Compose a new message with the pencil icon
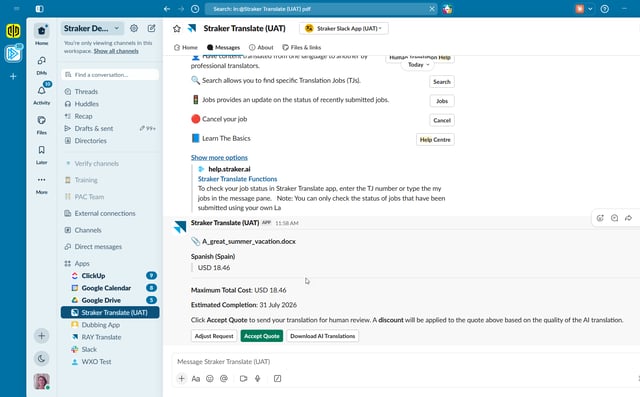Image resolution: width=640 pixels, height=397 pixels. (x=151, y=28)
